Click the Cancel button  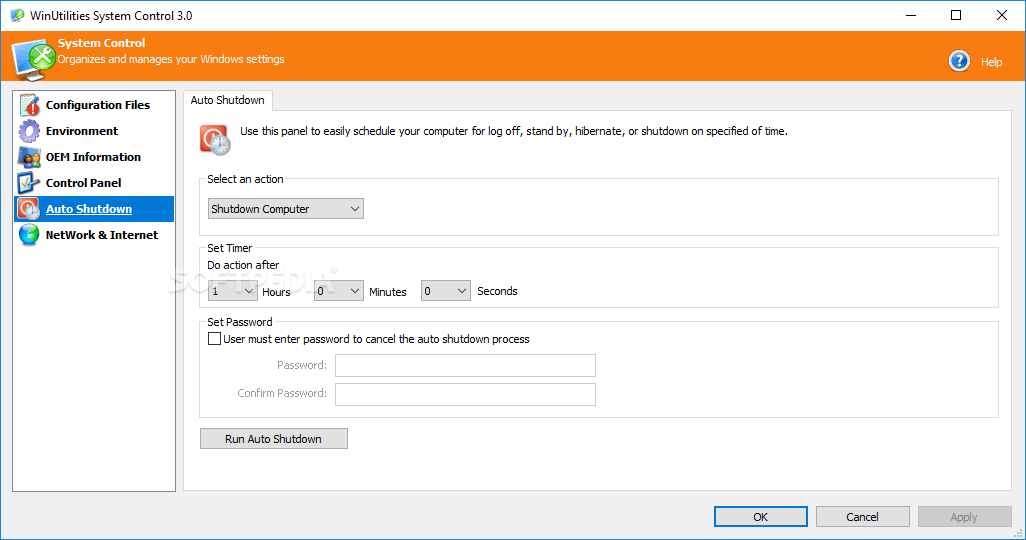click(862, 516)
